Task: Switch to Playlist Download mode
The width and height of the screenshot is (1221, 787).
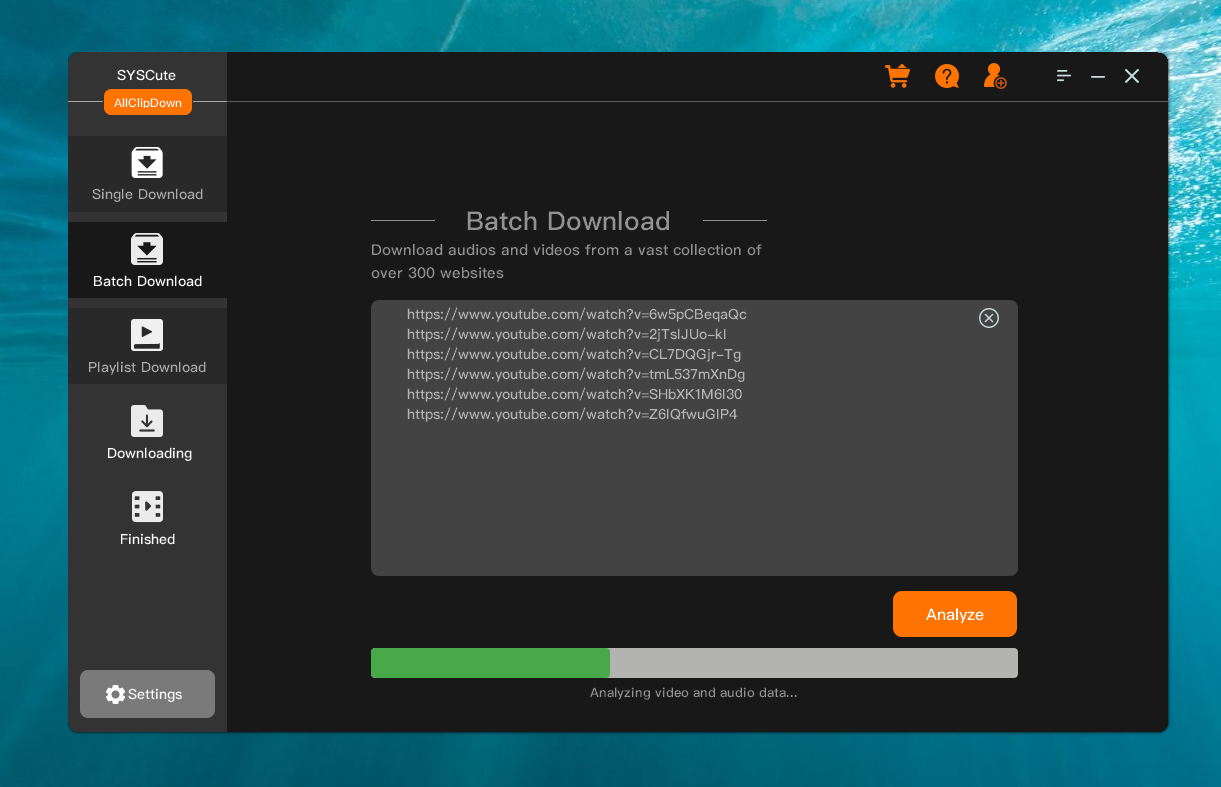Action: point(146,347)
